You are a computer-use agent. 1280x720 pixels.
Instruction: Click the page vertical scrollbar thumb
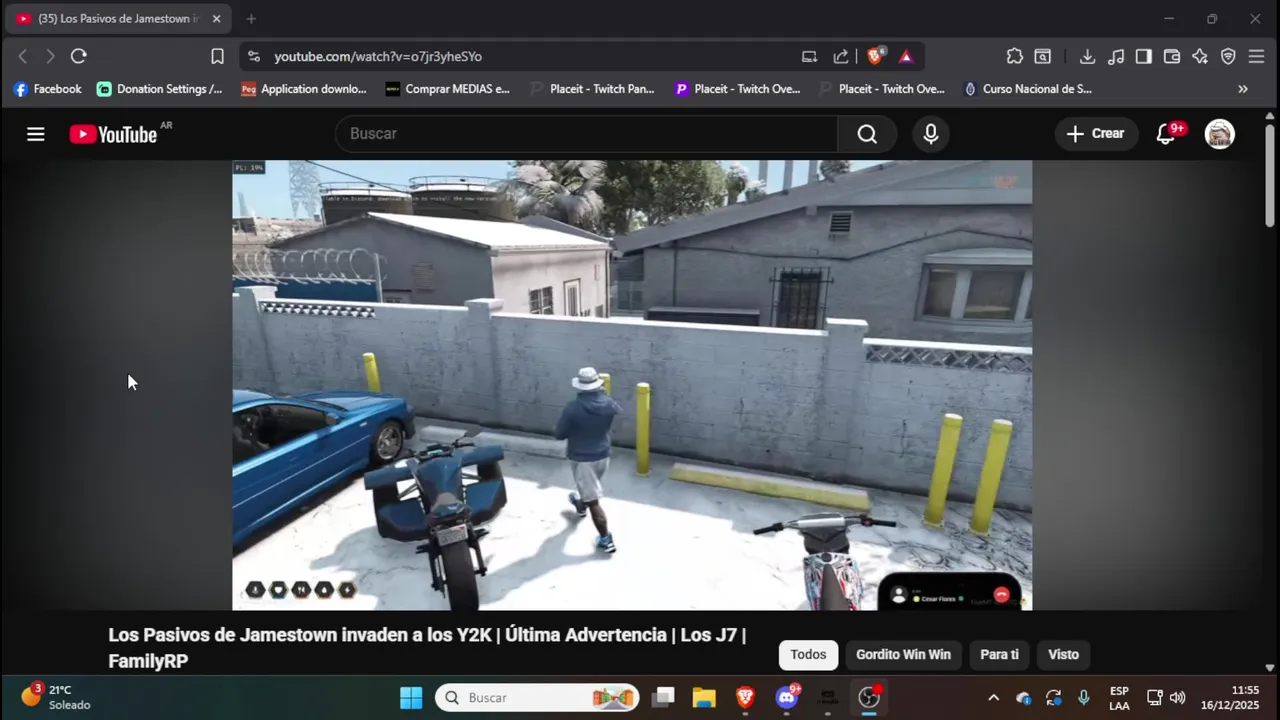tap(1270, 177)
